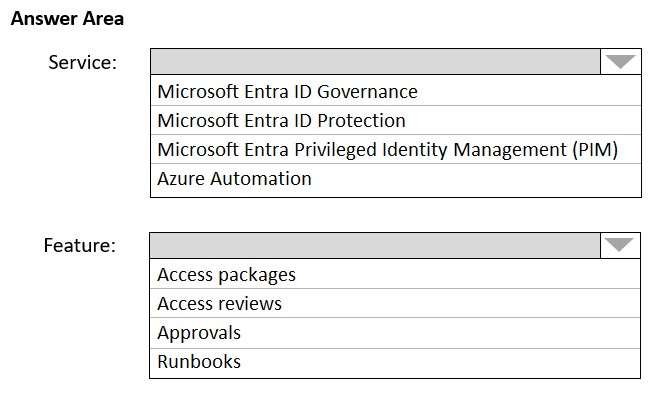Open the Service dropdown arrow

[620, 62]
